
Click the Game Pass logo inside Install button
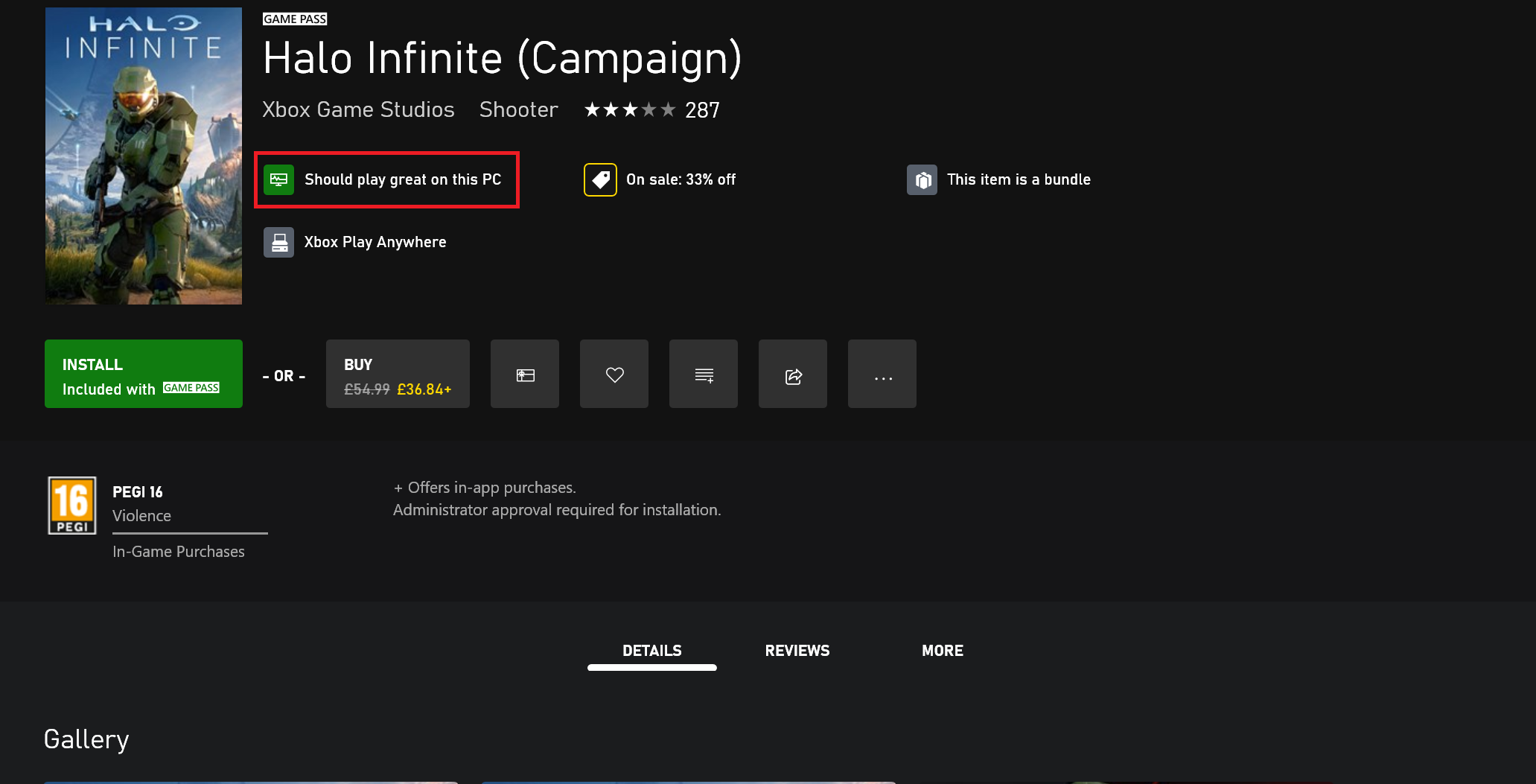pyautogui.click(x=191, y=388)
